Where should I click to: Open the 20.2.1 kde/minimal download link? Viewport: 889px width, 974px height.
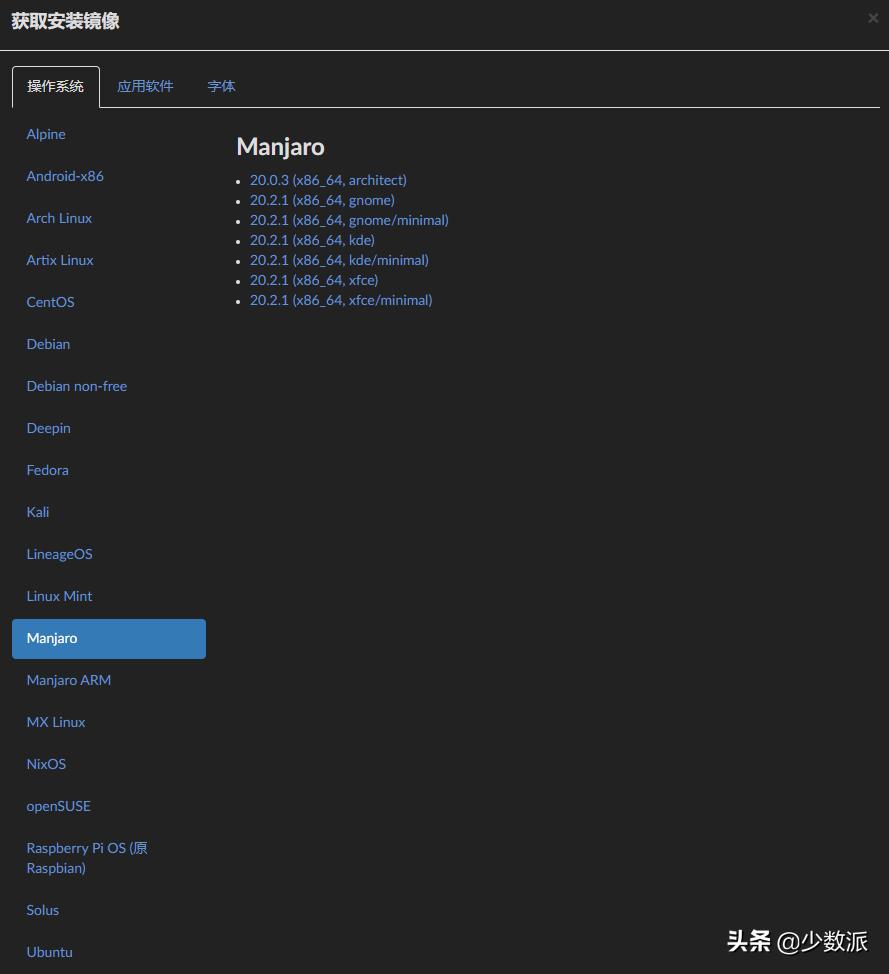pos(339,260)
